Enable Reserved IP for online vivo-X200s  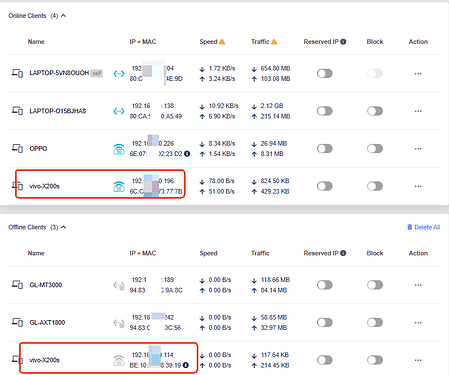325,186
